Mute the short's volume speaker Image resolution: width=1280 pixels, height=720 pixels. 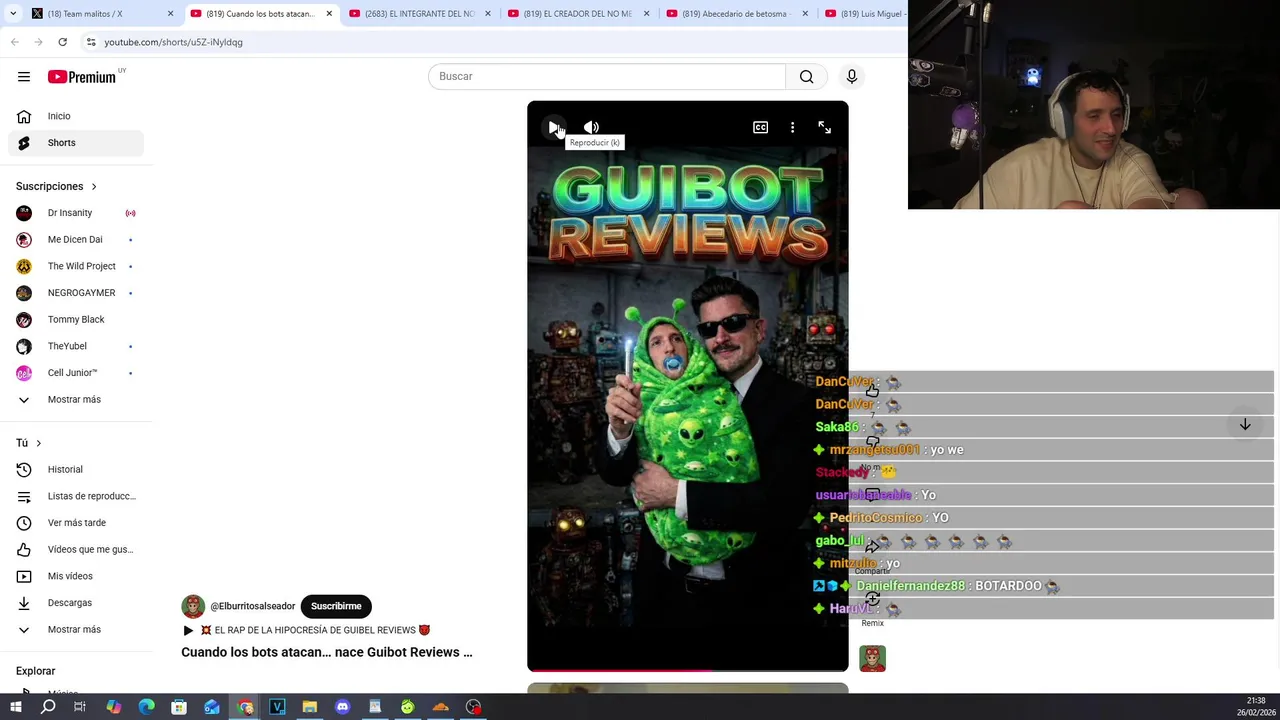click(x=591, y=127)
